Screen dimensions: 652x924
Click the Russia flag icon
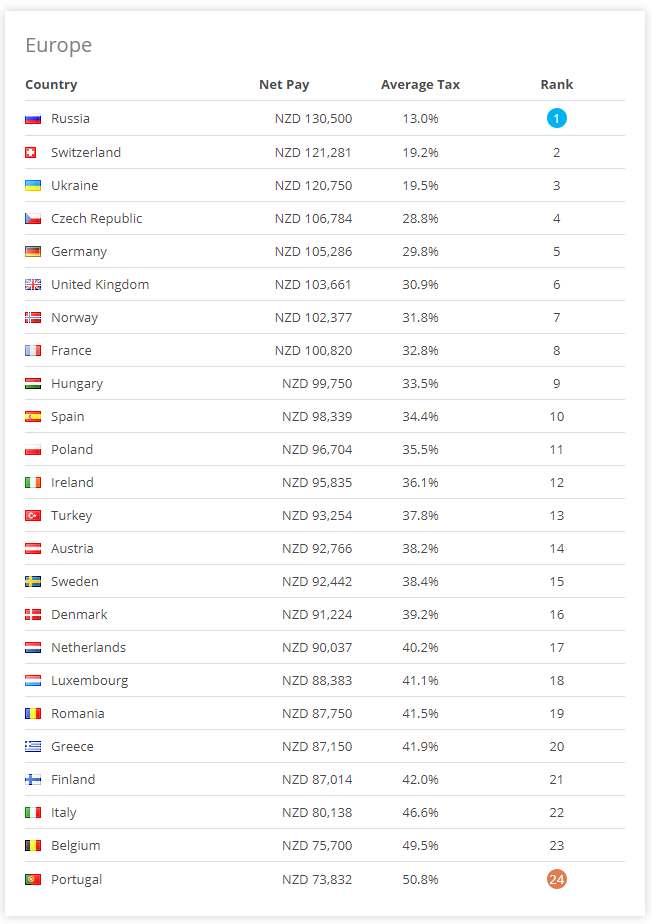(33, 119)
